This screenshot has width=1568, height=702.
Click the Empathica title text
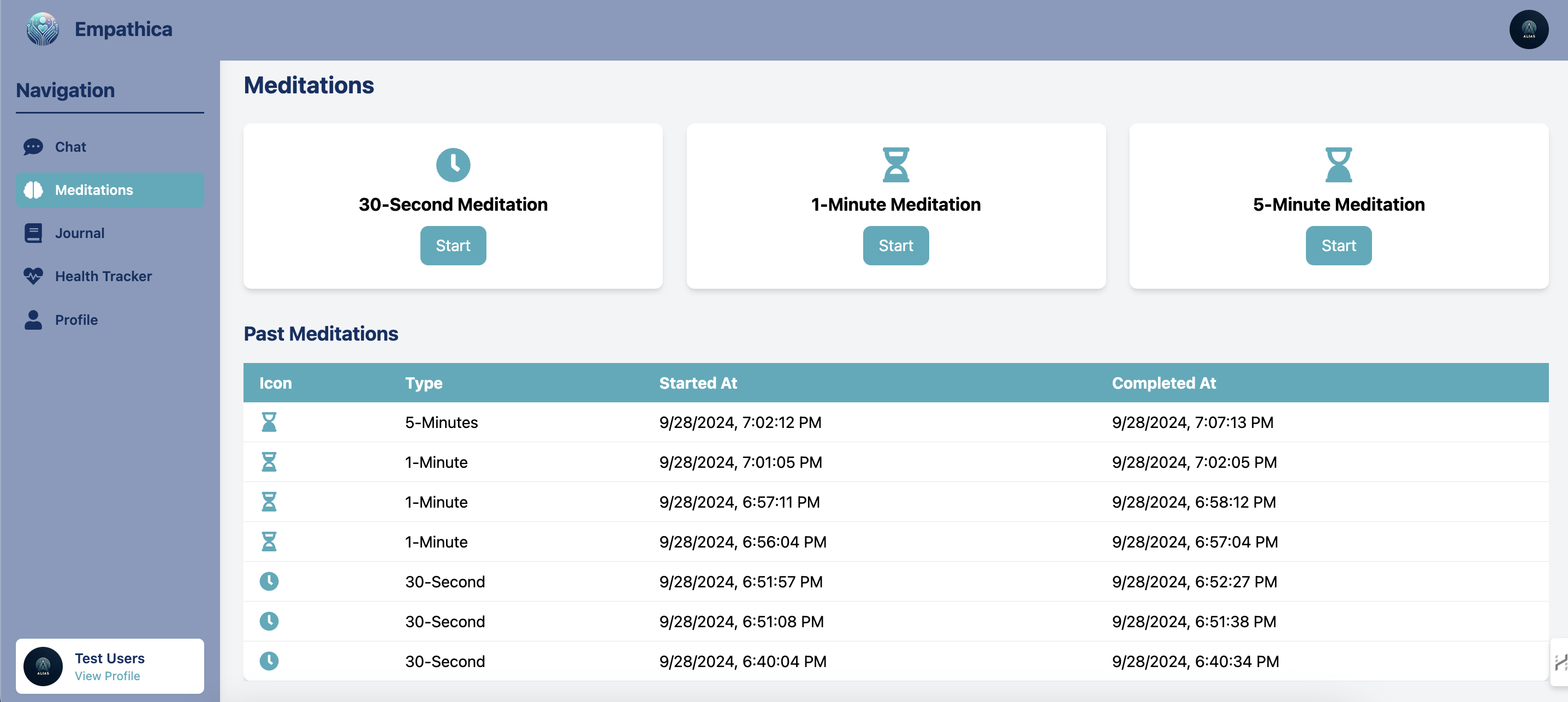click(x=123, y=29)
